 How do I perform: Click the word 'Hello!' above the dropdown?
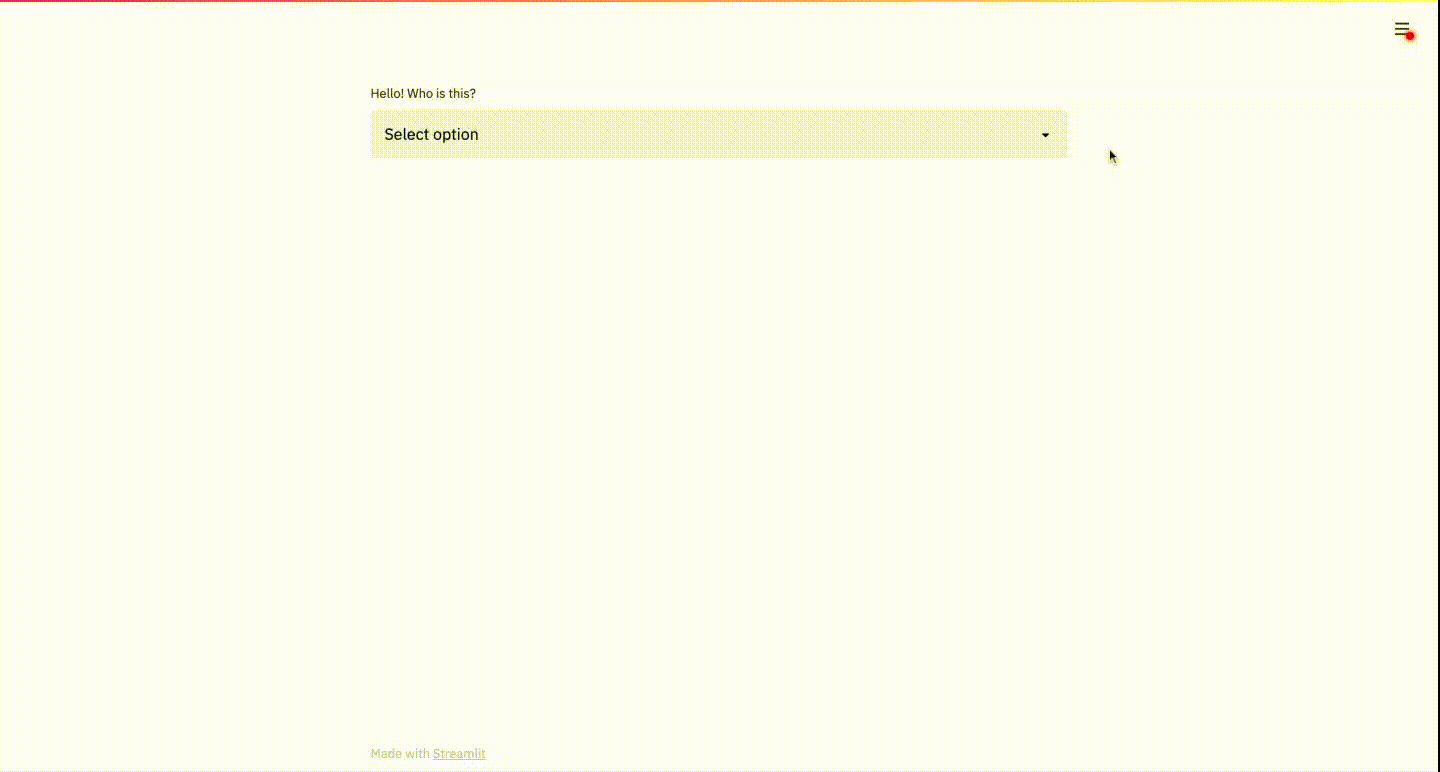[x=387, y=93]
